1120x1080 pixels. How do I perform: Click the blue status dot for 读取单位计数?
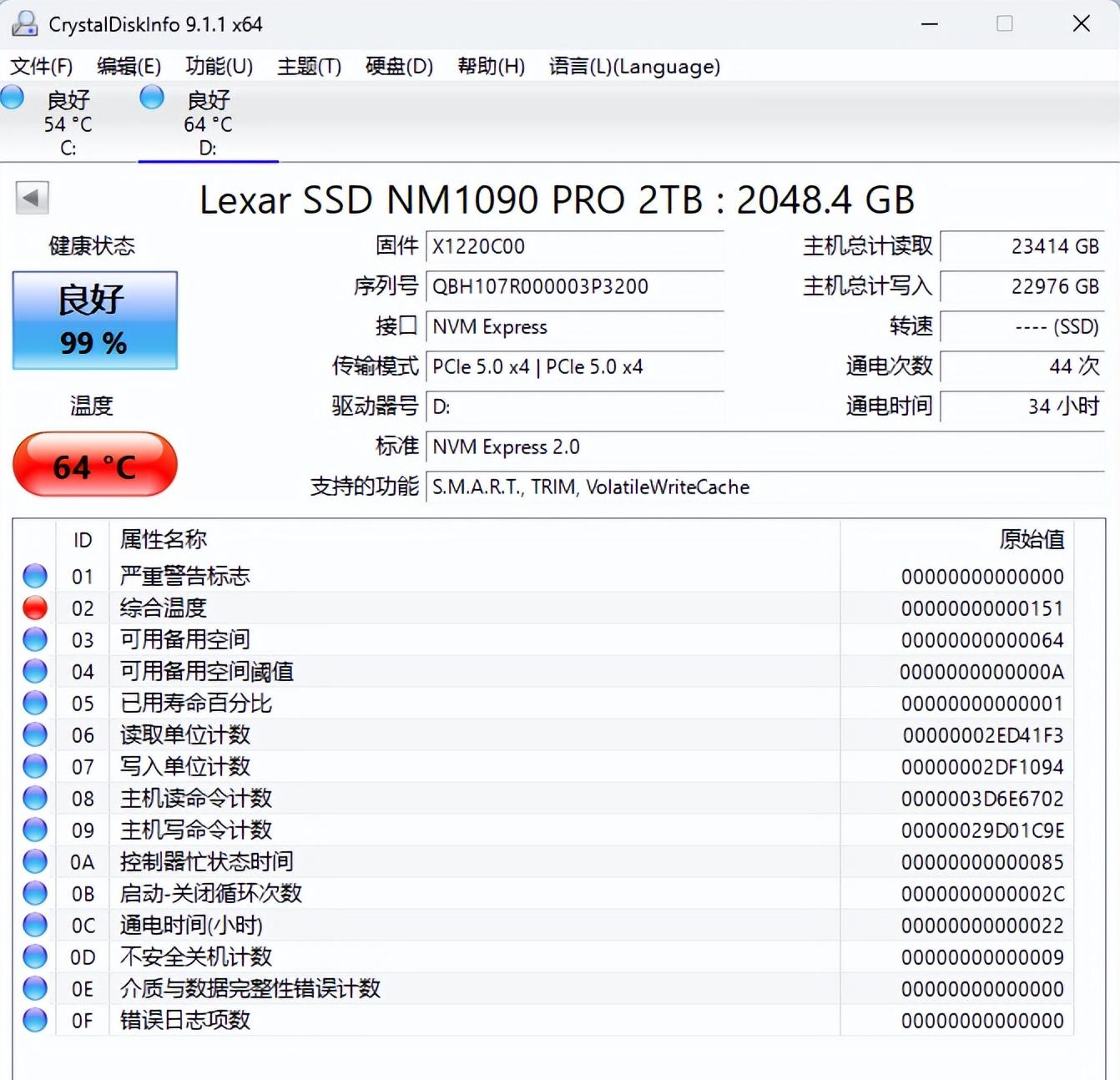tap(35, 734)
